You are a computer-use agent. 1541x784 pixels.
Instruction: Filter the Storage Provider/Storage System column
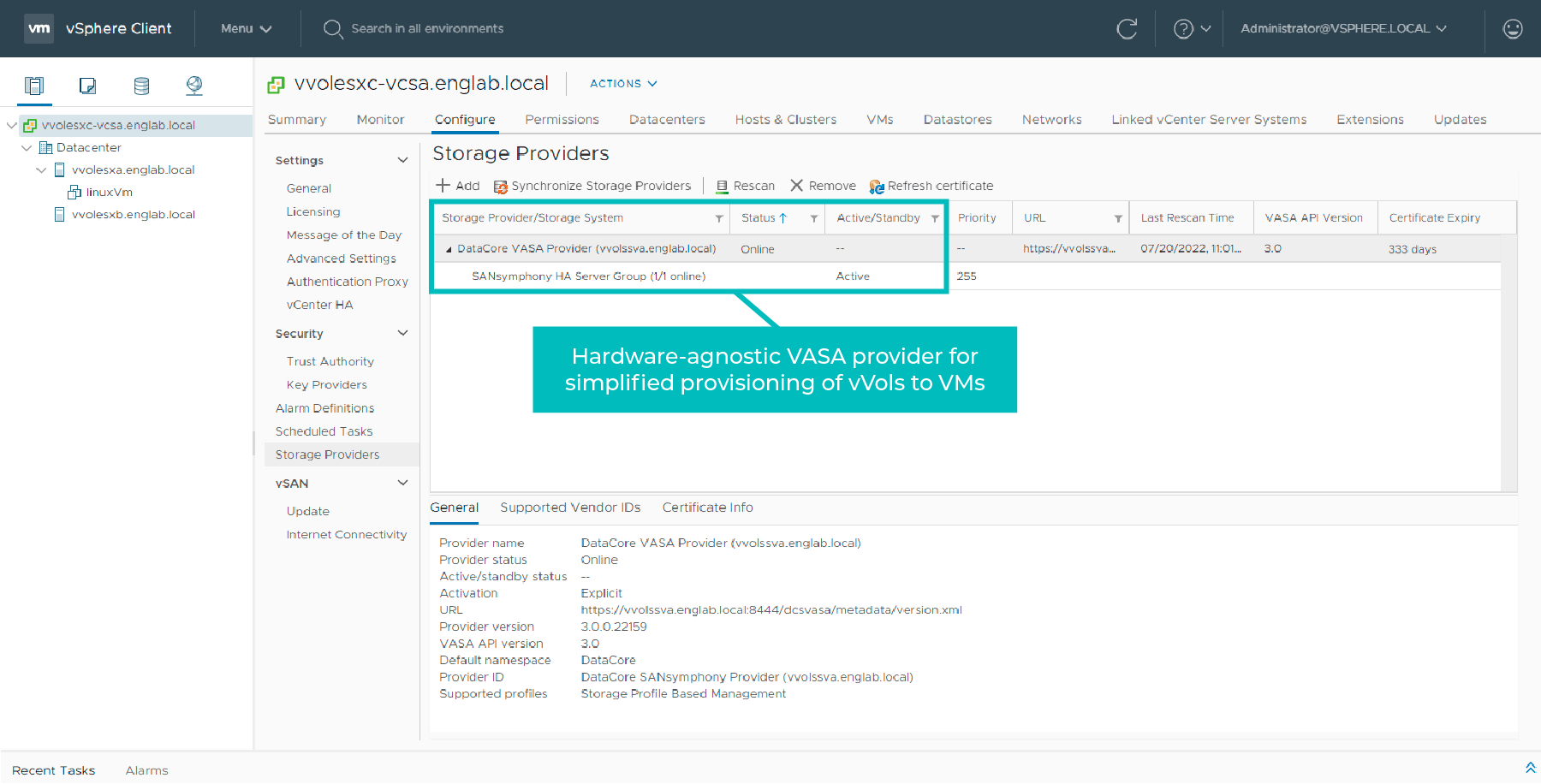[x=719, y=219]
